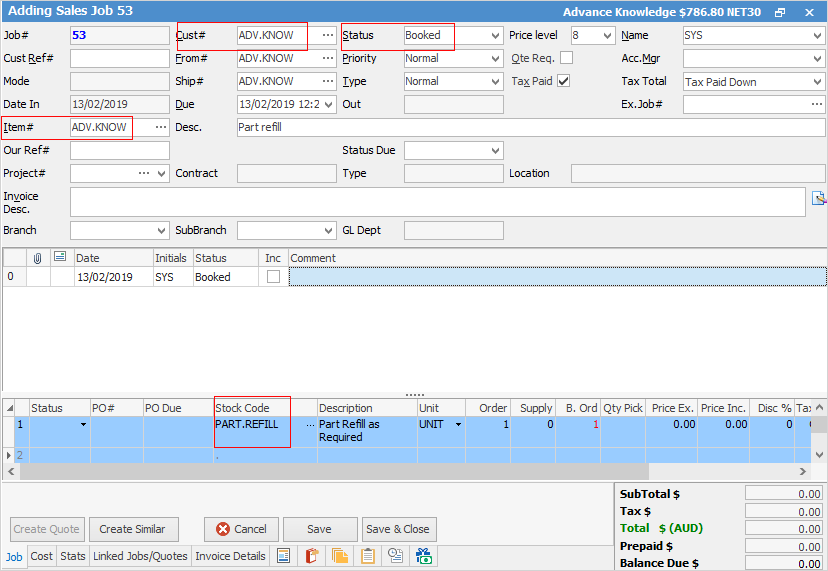Click the first icon after Invoice Details tab
This screenshot has height=571, width=828.
tap(284, 556)
